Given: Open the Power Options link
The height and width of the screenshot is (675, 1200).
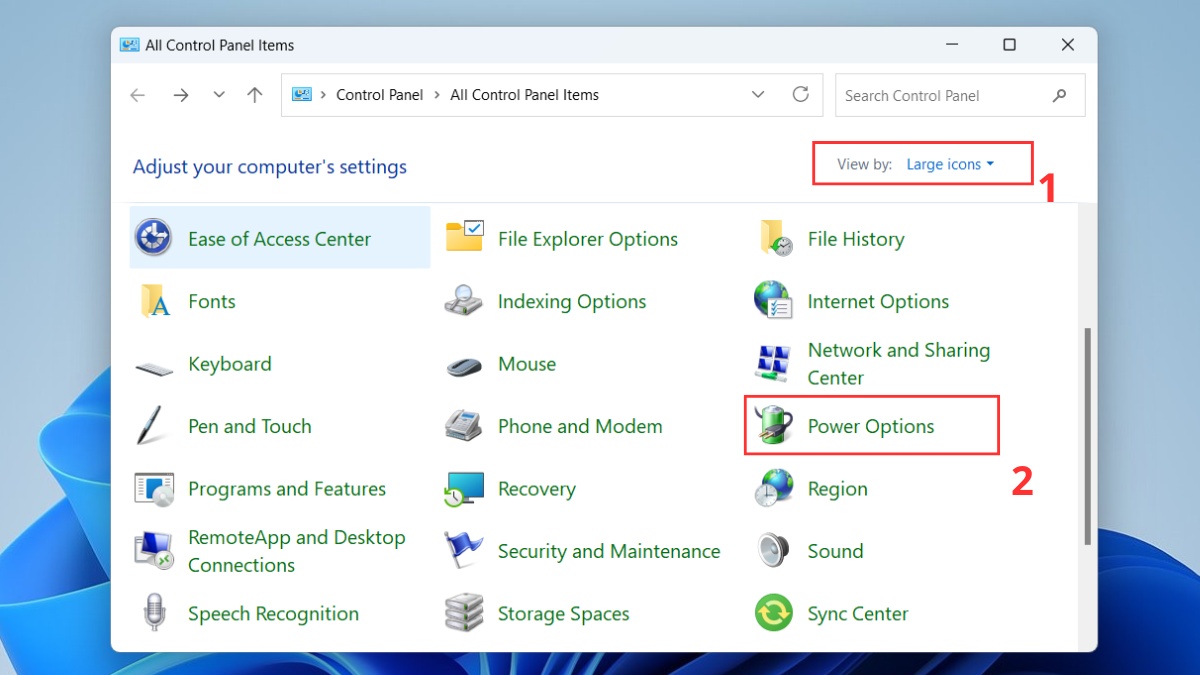Looking at the screenshot, I should point(871,426).
